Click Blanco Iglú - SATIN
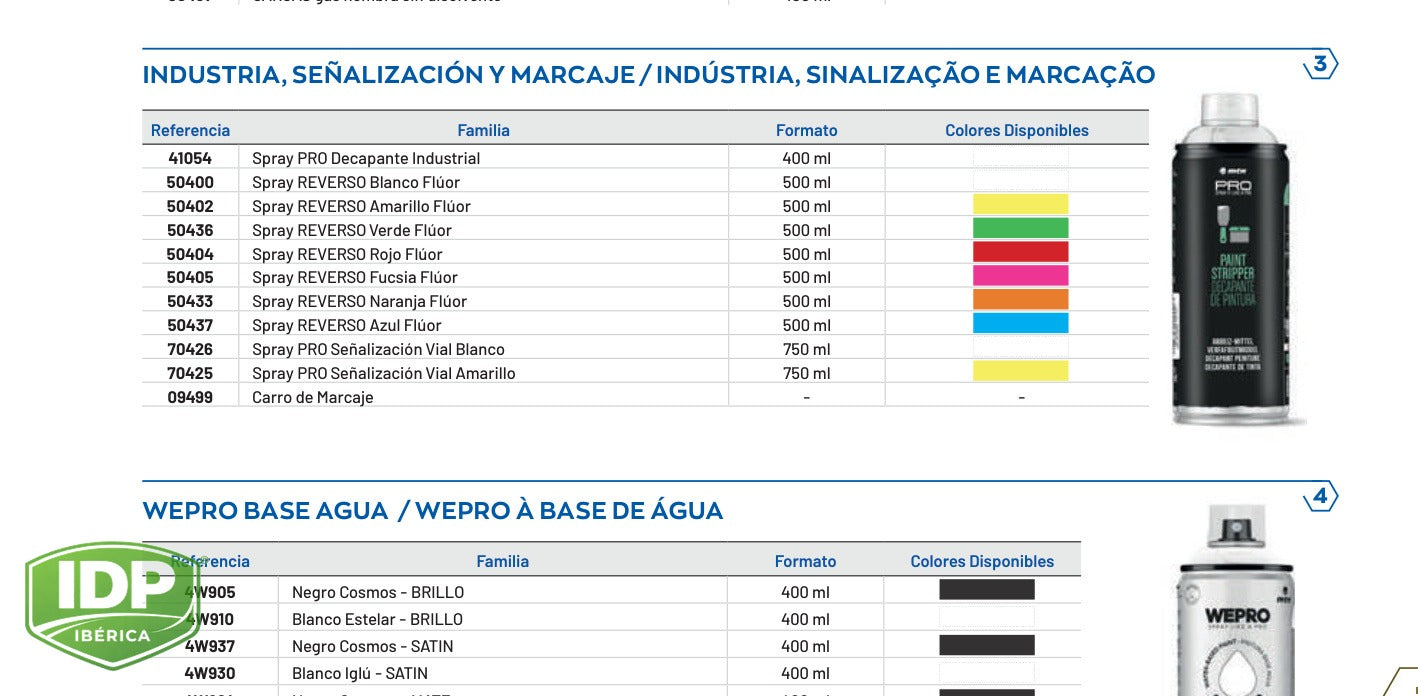This screenshot has width=1418, height=696. (360, 673)
